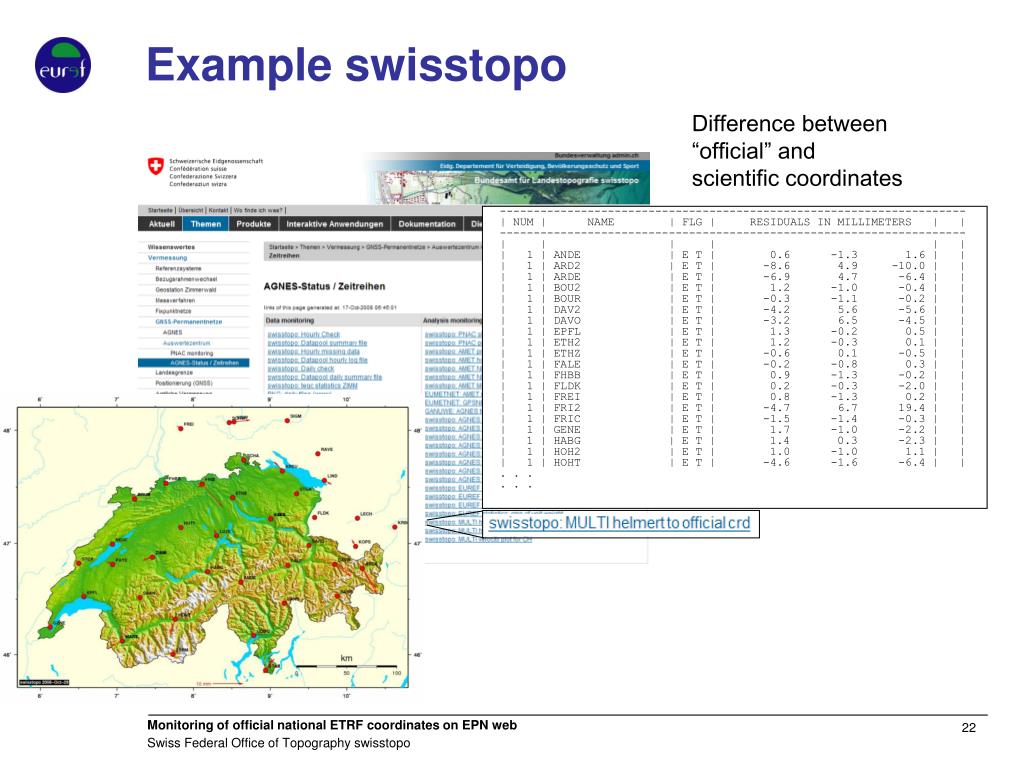Image resolution: width=1024 pixels, height=768 pixels.
Task: Click the ANDE row in residuals table
Action: [731, 255]
